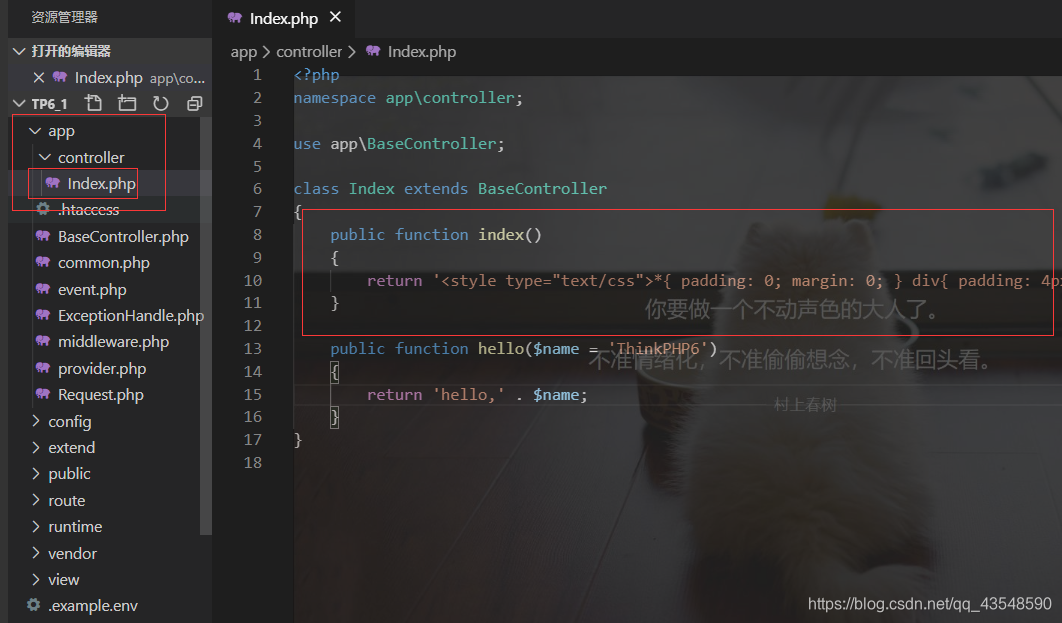Viewport: 1062px width, 623px height.
Task: Expand the runtime folder
Action: 36,526
